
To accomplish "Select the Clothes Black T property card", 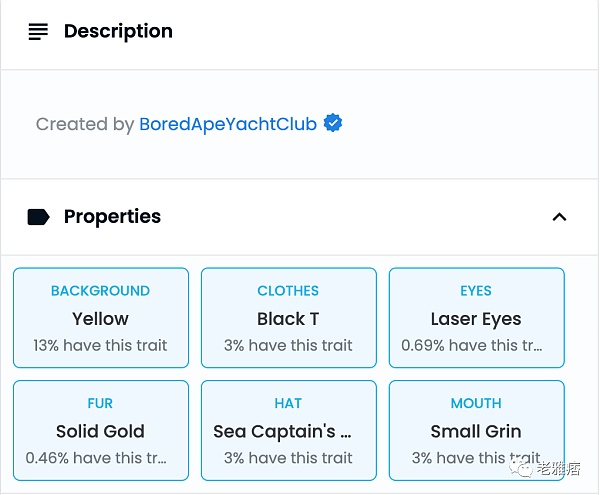I will click(x=288, y=318).
